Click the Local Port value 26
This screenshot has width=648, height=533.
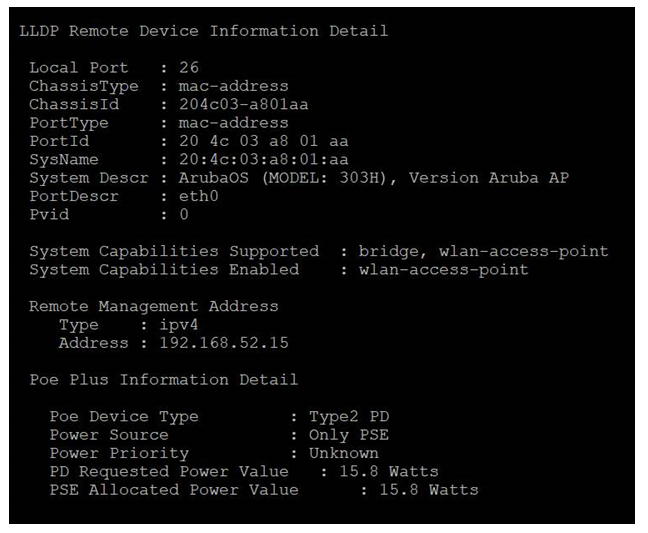pyautogui.click(x=189, y=67)
